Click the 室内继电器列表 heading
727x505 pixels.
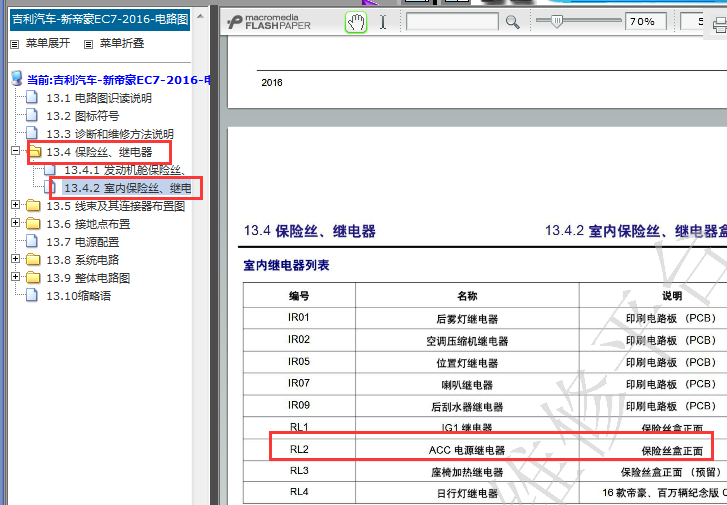(x=287, y=265)
